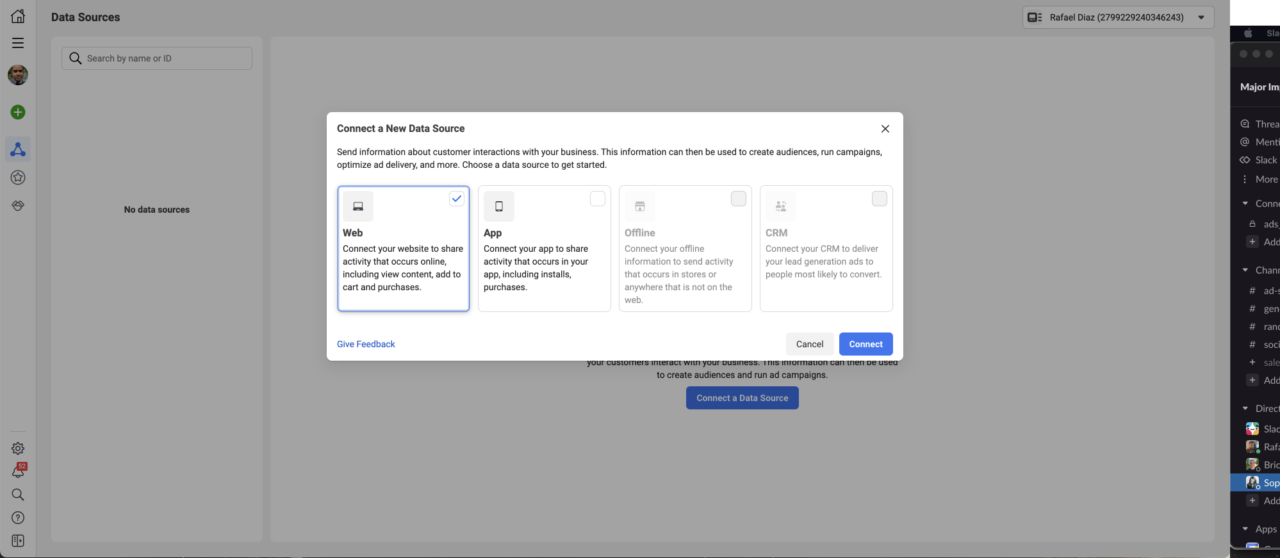This screenshot has width=1280, height=558.
Task: Click the green plus create icon
Action: click(18, 112)
